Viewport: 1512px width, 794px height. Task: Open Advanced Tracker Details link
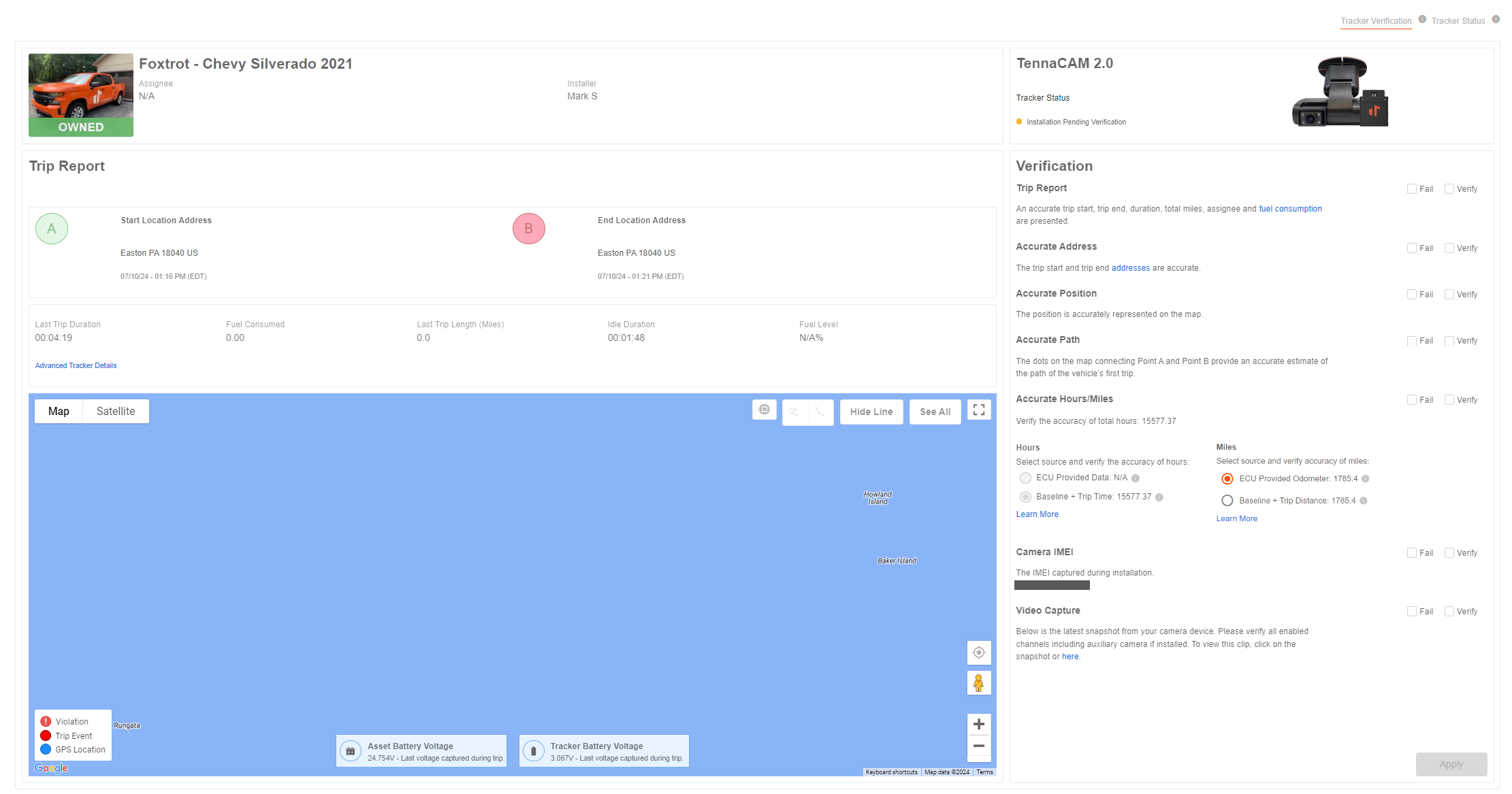click(x=76, y=365)
